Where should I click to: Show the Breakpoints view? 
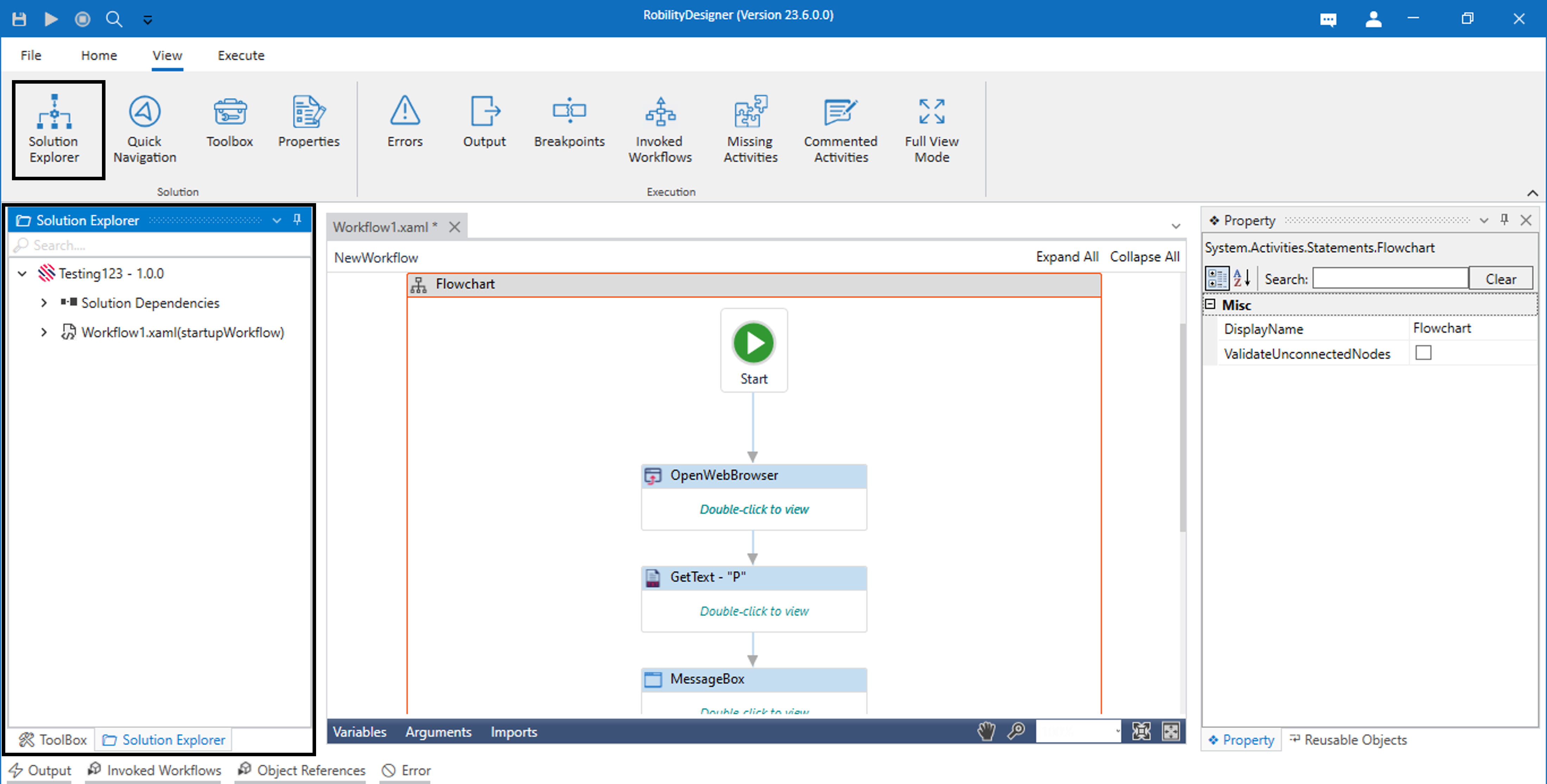[569, 122]
